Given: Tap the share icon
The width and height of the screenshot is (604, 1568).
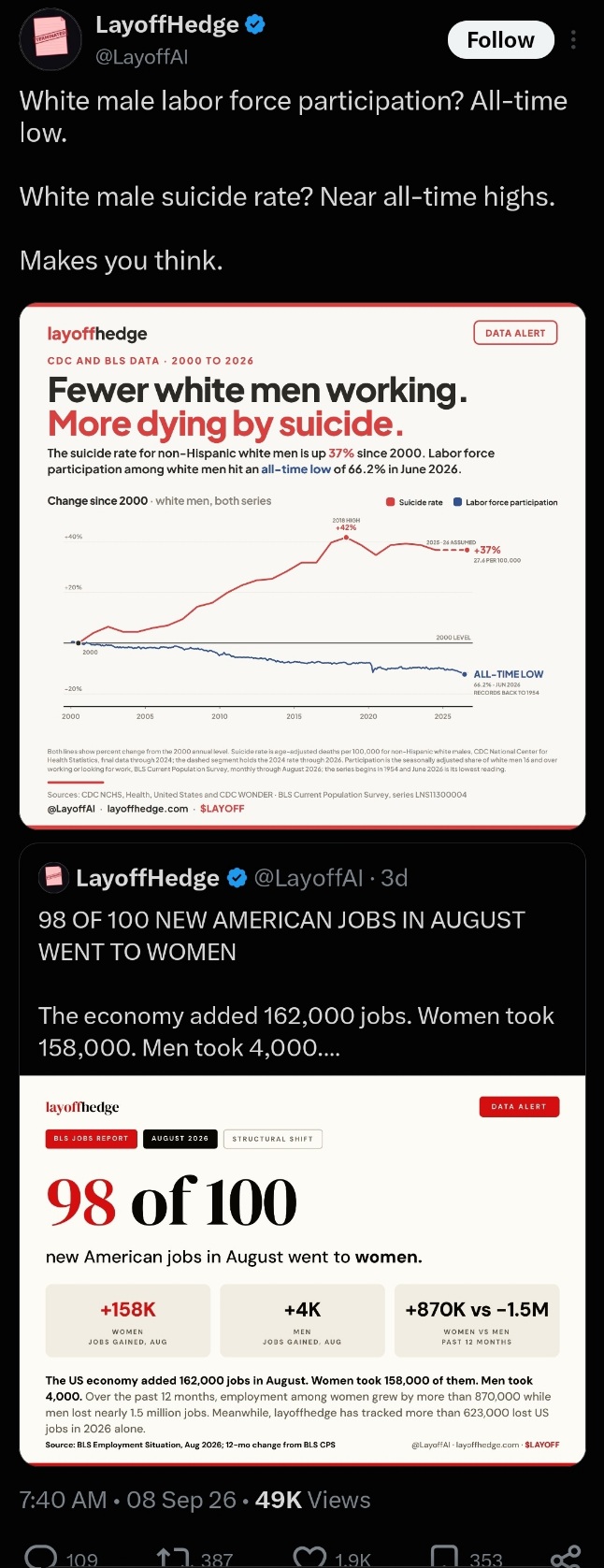Looking at the screenshot, I should click(x=566, y=1557).
